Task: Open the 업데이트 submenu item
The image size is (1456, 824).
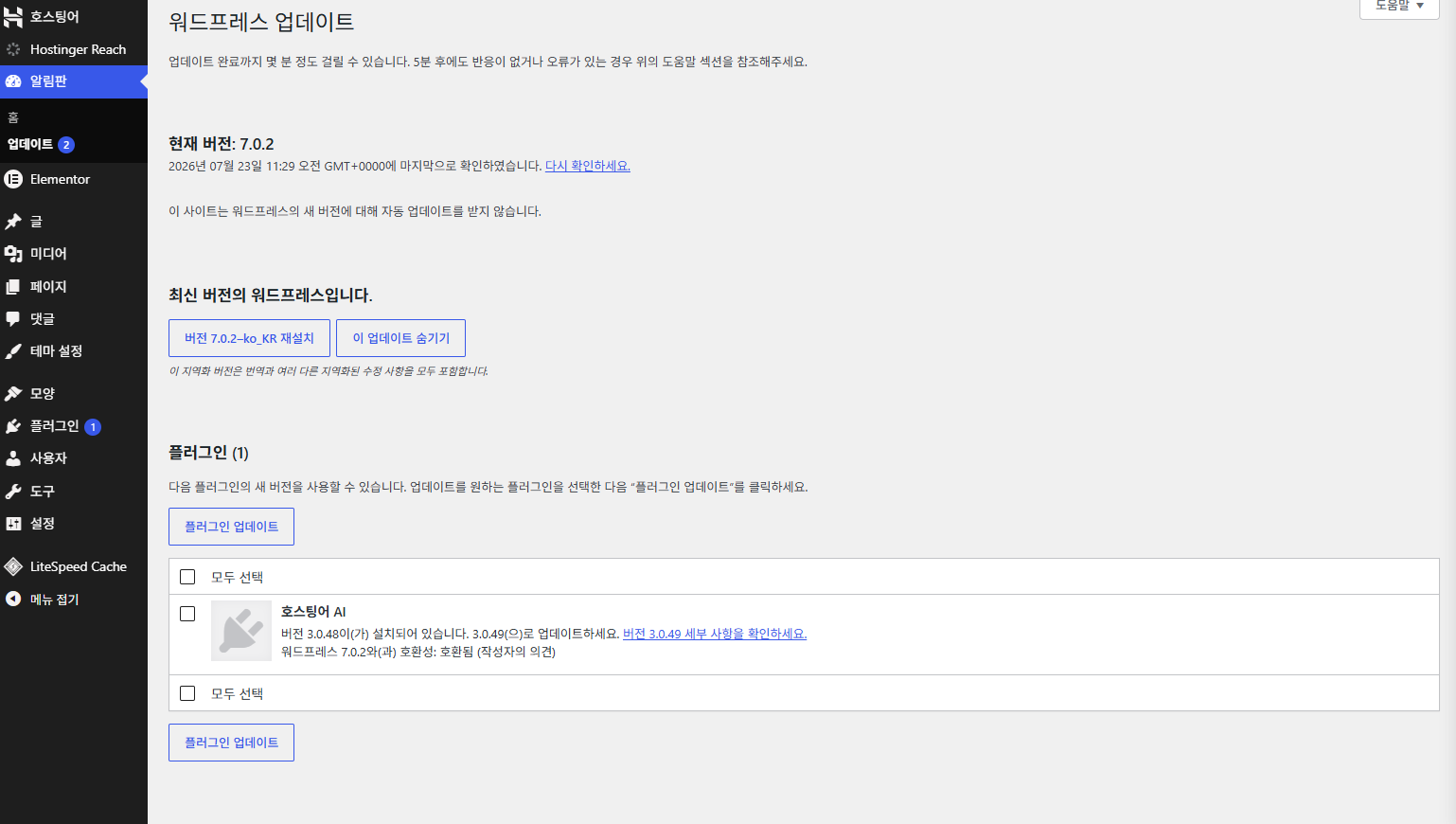Action: click(30, 144)
